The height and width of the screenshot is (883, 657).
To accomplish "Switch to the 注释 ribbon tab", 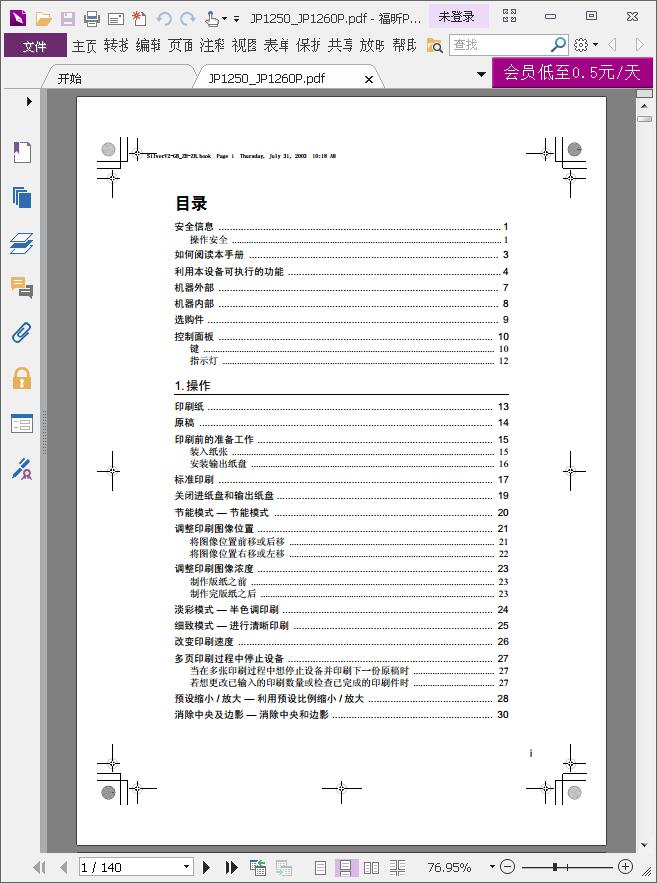I will tap(212, 45).
